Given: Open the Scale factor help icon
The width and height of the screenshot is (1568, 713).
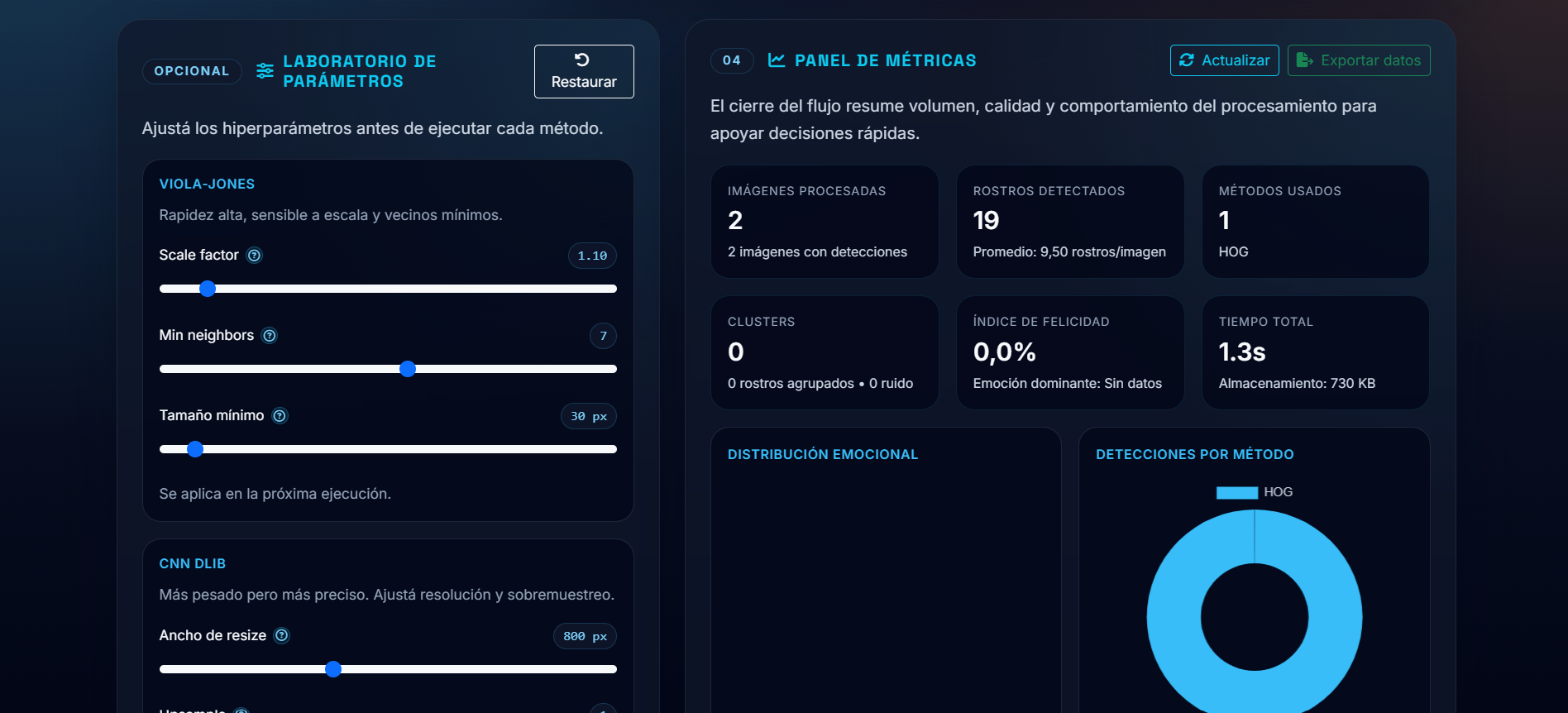Looking at the screenshot, I should 255,256.
